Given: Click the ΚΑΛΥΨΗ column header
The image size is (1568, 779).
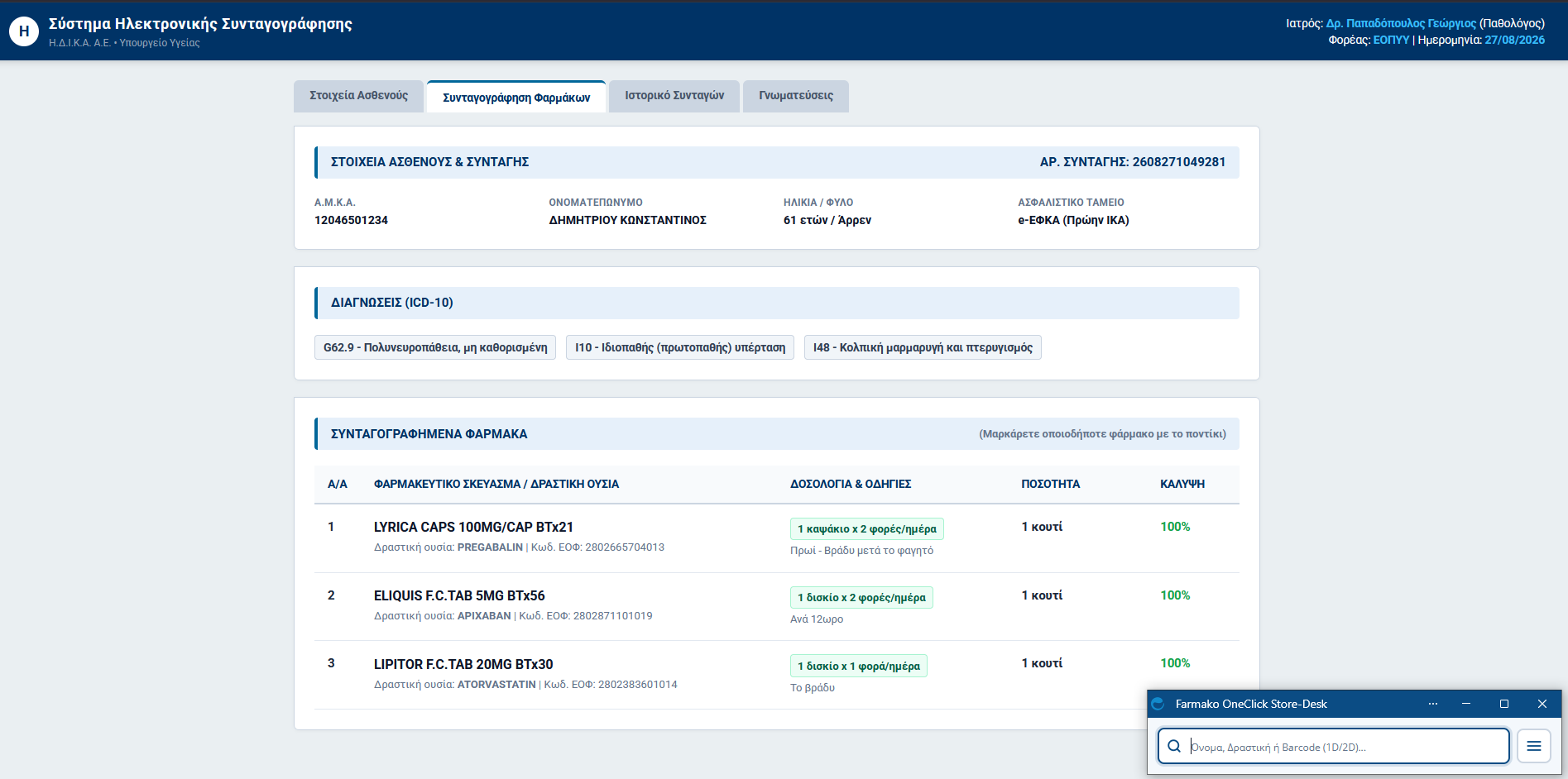Looking at the screenshot, I should pos(1182,484).
